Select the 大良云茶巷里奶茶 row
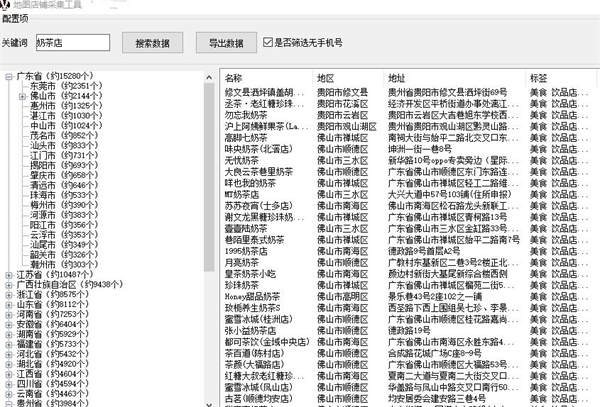The image size is (600, 407). click(x=408, y=172)
